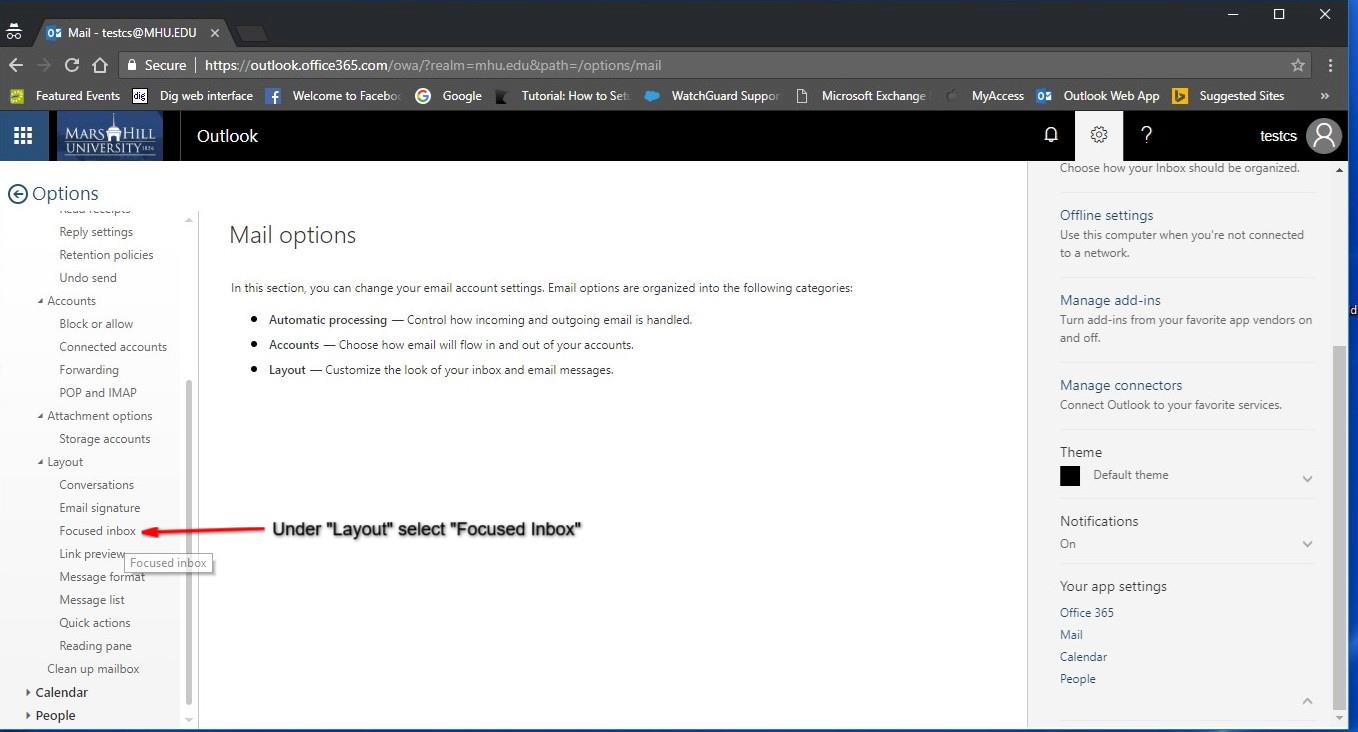Screen dimensions: 1358x732
Task: Open the Microsoft Exchange bookmark
Action: 862,96
